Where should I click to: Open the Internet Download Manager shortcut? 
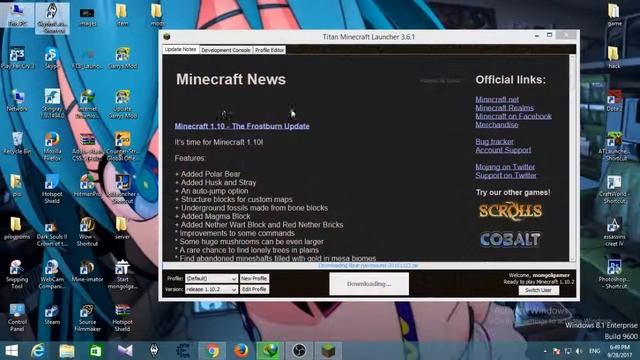[87, 104]
